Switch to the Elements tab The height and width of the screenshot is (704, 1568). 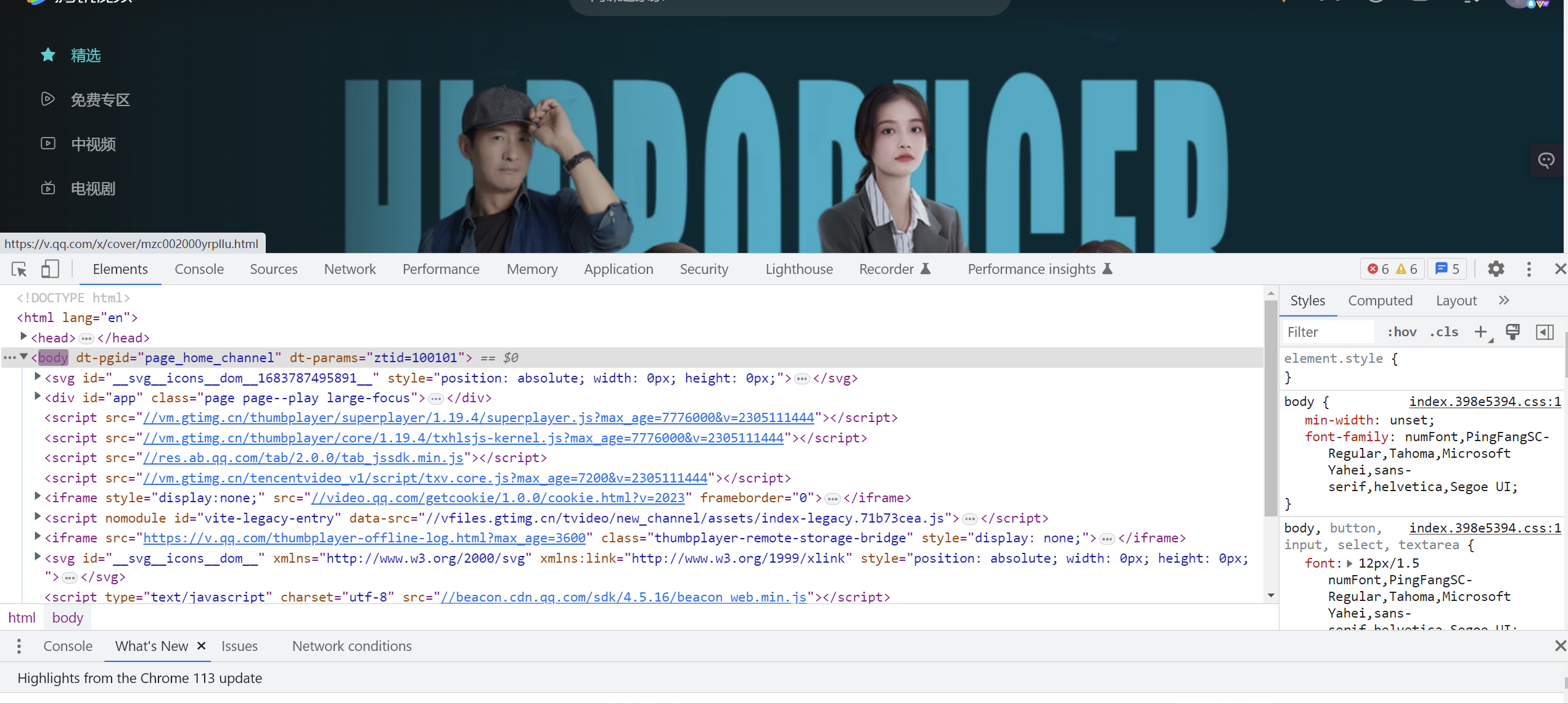[x=120, y=269]
